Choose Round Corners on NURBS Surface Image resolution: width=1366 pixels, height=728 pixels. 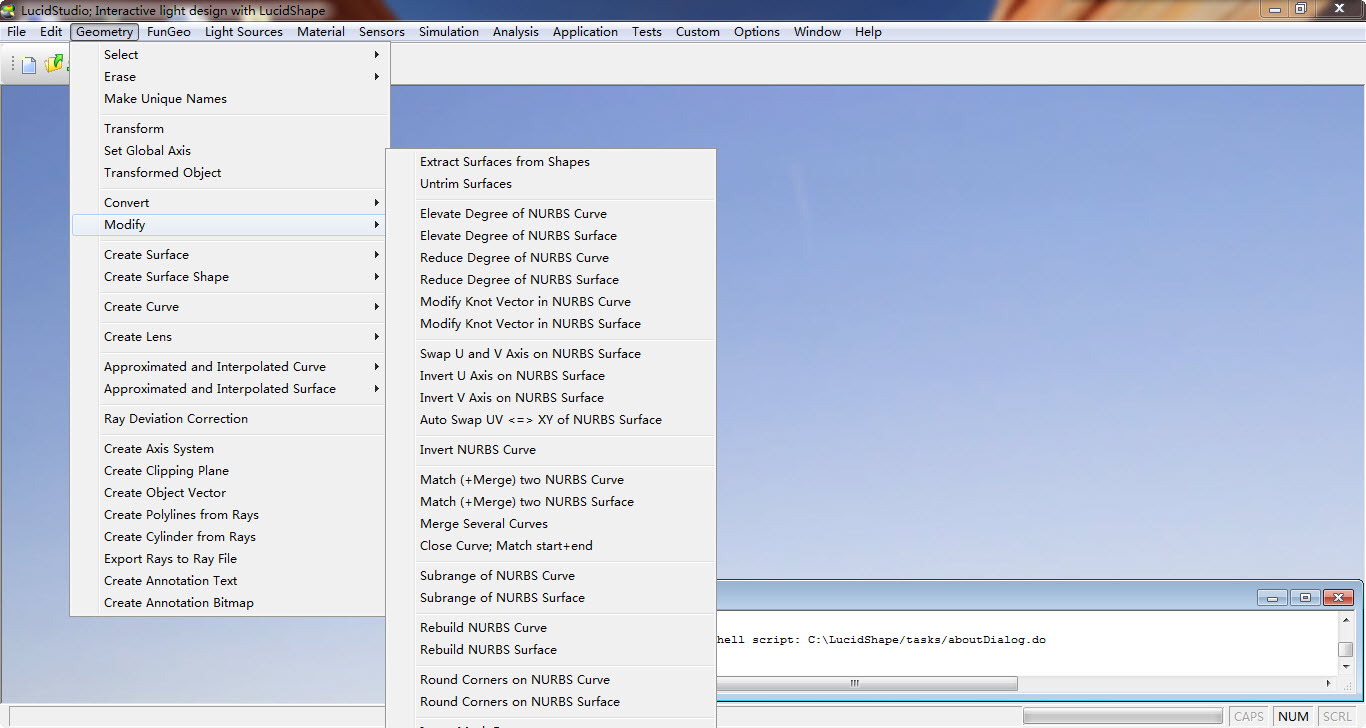[551, 702]
